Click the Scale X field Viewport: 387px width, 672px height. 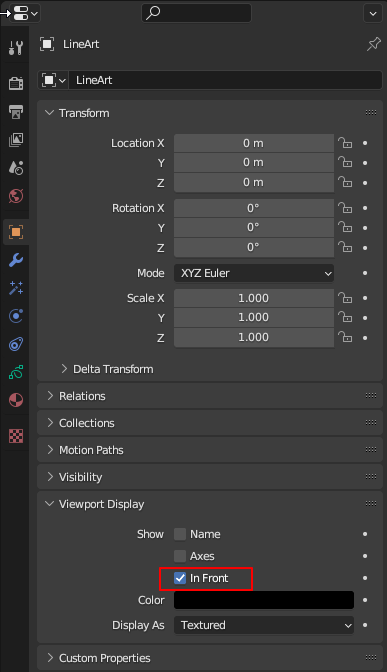point(254,298)
